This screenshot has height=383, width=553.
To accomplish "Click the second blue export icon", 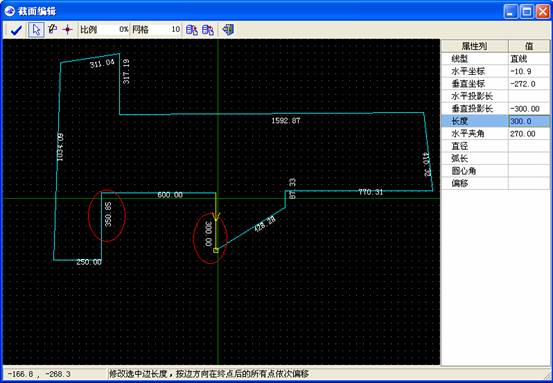I will pos(208,30).
